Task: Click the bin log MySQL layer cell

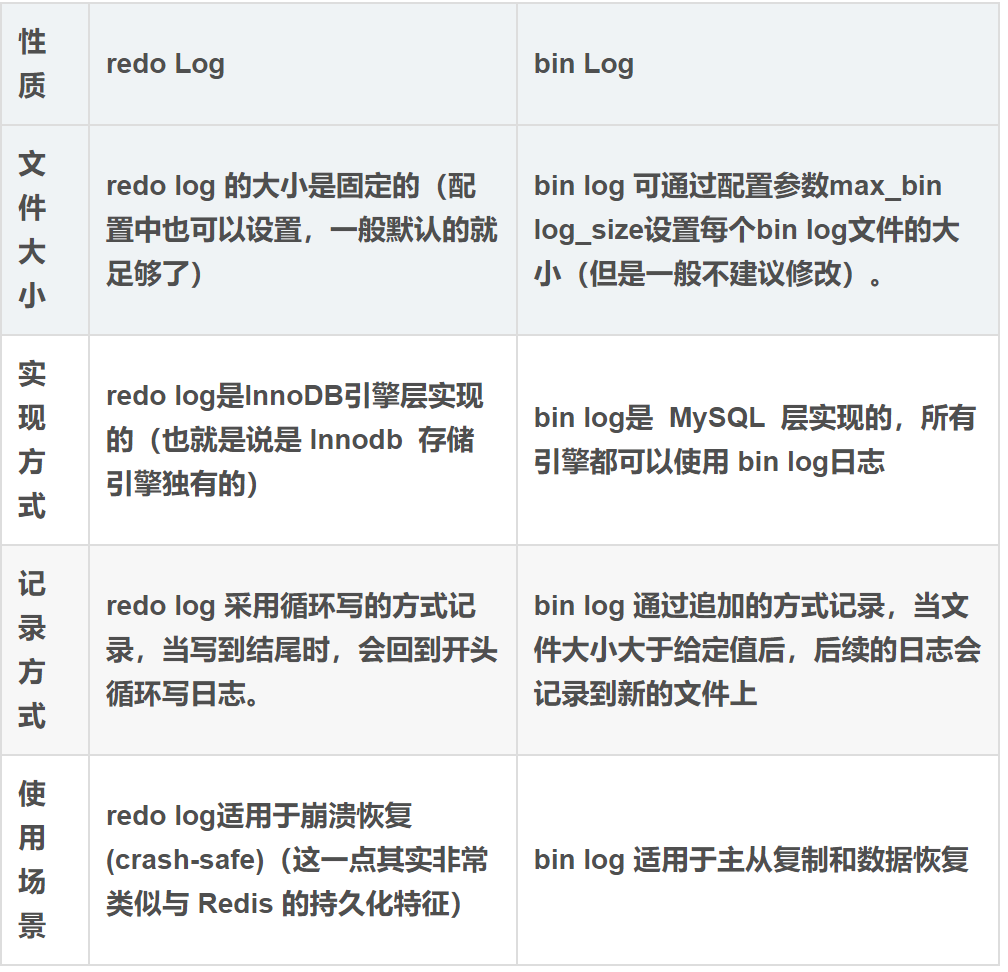Action: pyautogui.click(x=759, y=440)
